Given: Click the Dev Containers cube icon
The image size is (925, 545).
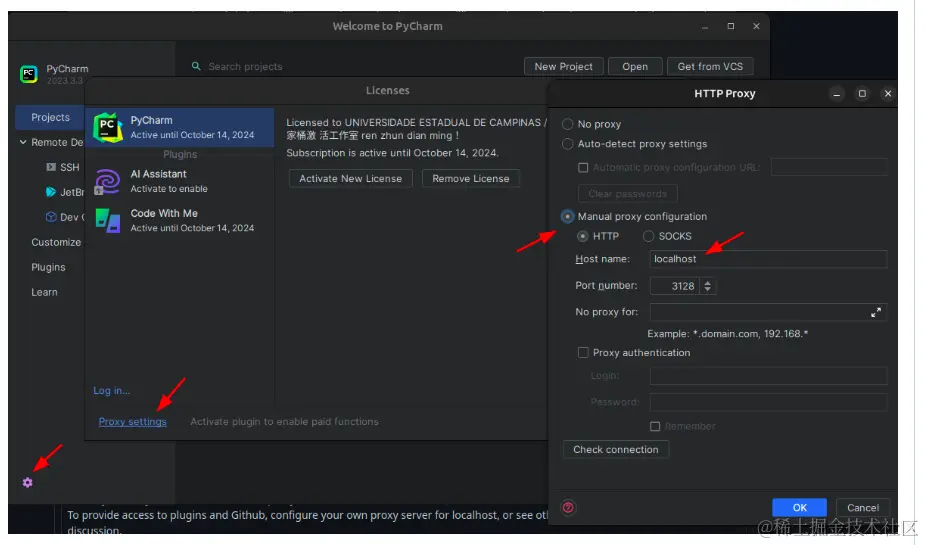Looking at the screenshot, I should (x=51, y=216).
